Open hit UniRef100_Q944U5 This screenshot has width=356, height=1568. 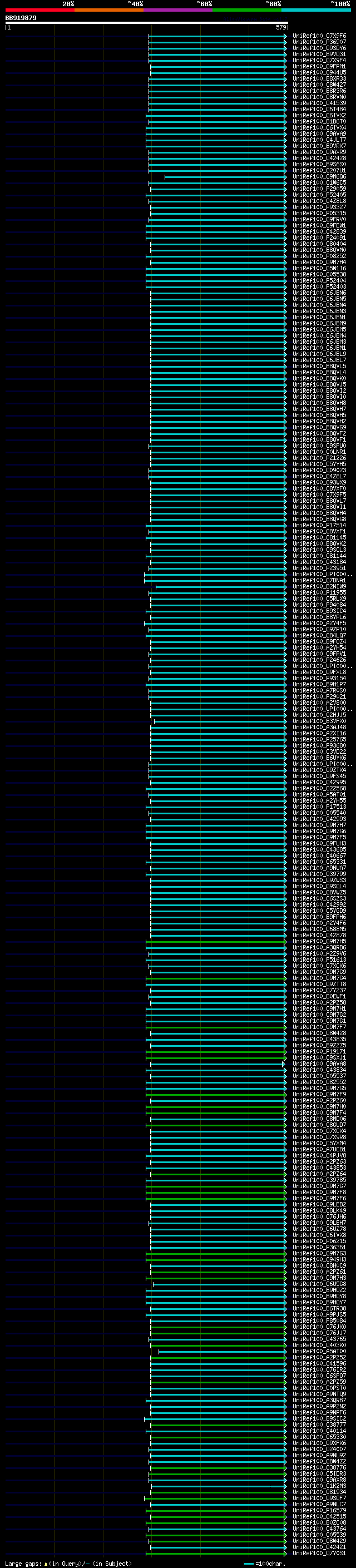coord(319,72)
